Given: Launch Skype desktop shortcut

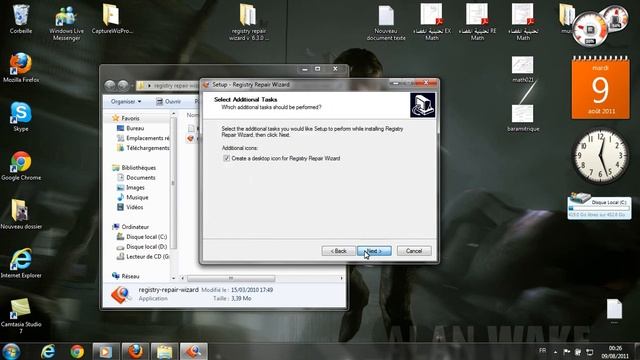Looking at the screenshot, I should (21, 117).
